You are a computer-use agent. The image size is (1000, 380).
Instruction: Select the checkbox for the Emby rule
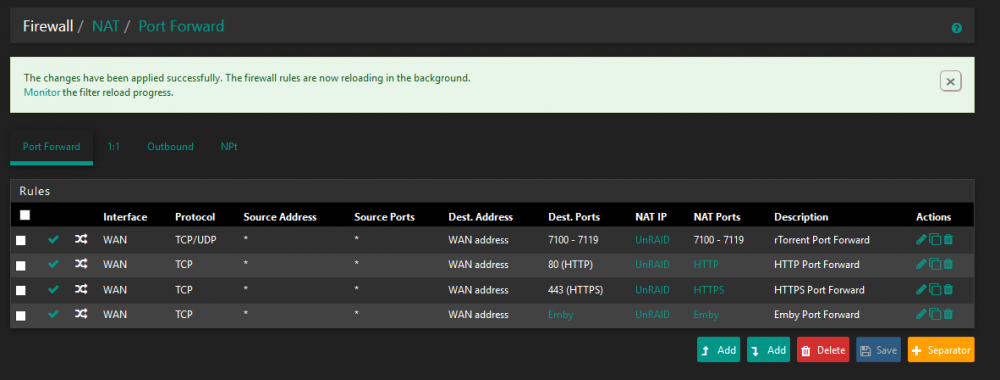(x=21, y=316)
